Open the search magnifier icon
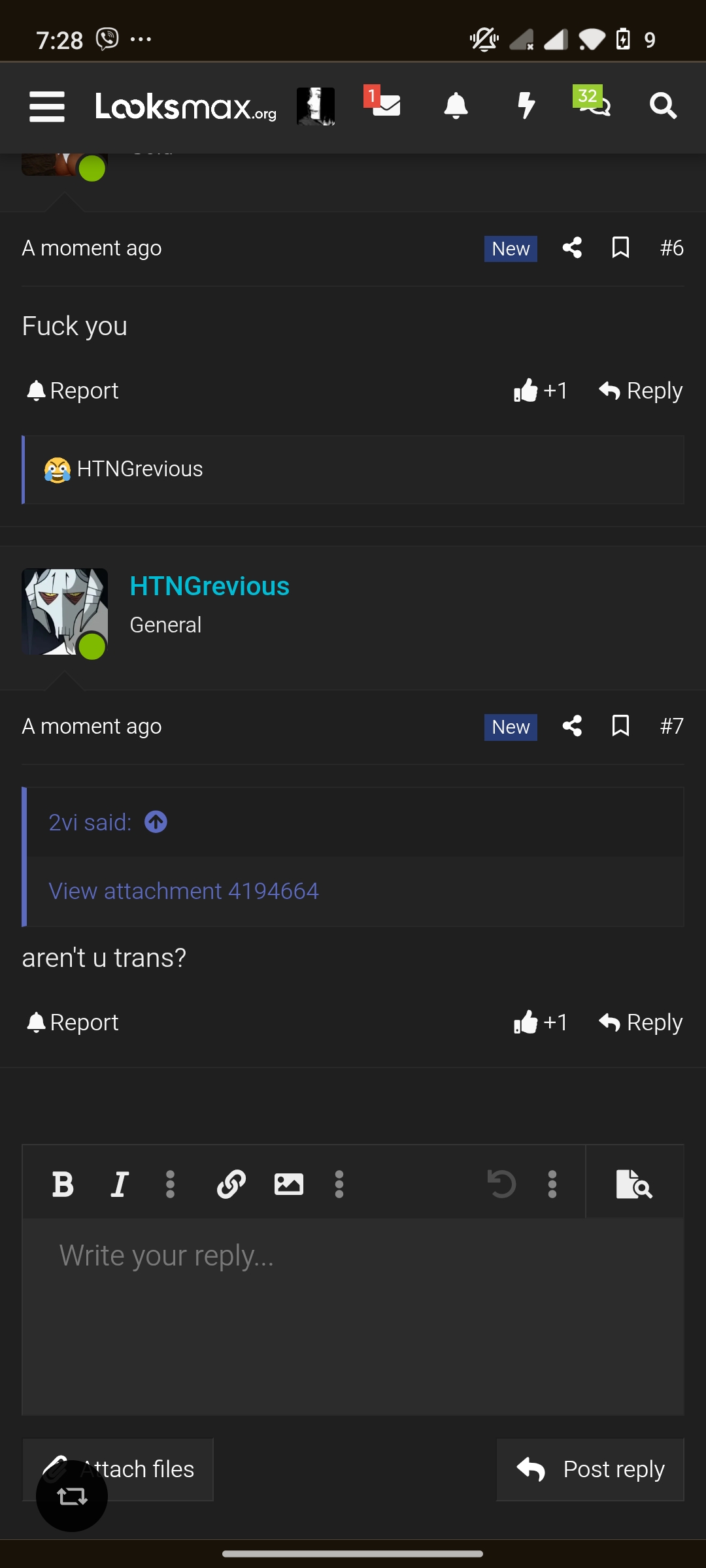 [663, 106]
